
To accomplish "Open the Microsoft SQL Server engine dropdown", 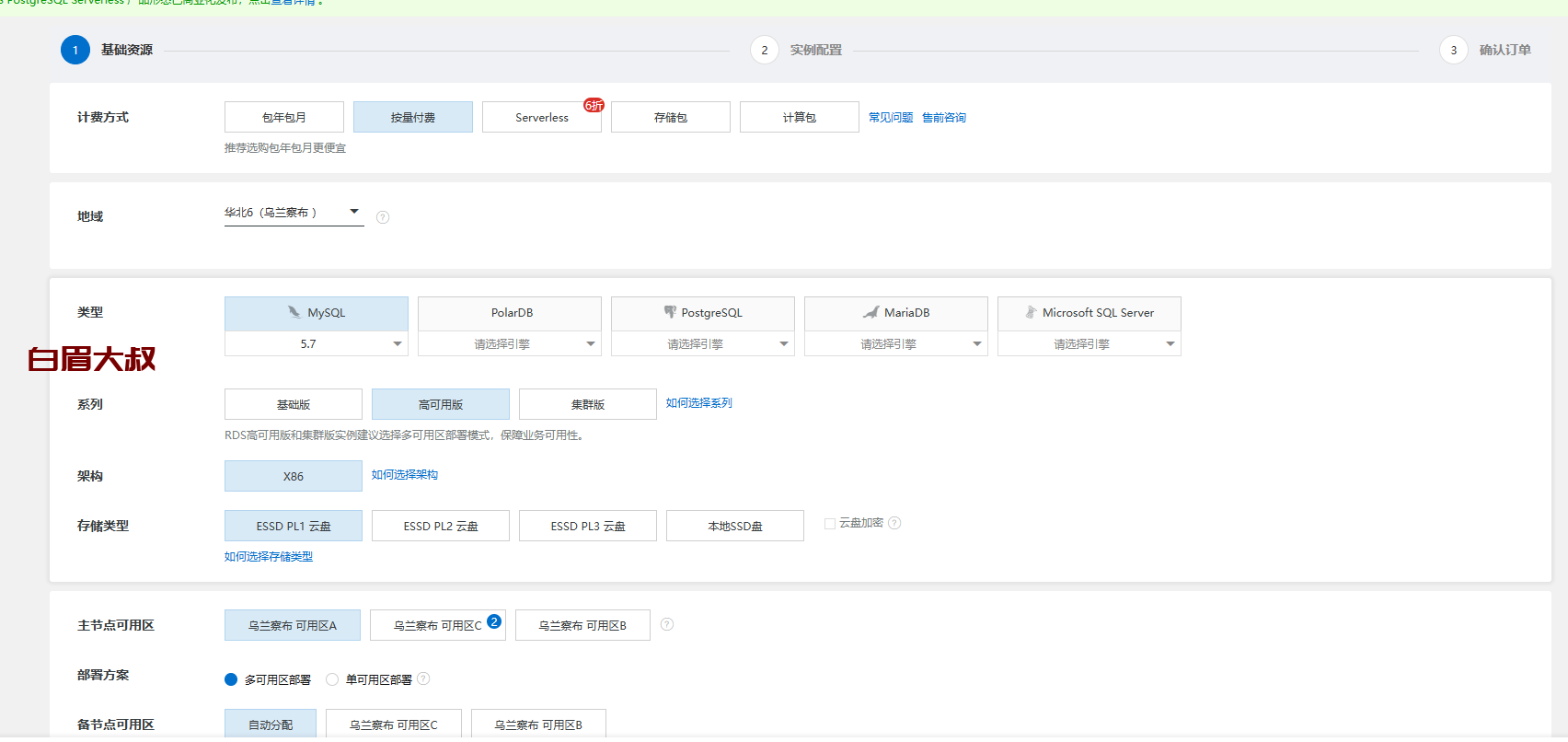I will [x=1090, y=344].
